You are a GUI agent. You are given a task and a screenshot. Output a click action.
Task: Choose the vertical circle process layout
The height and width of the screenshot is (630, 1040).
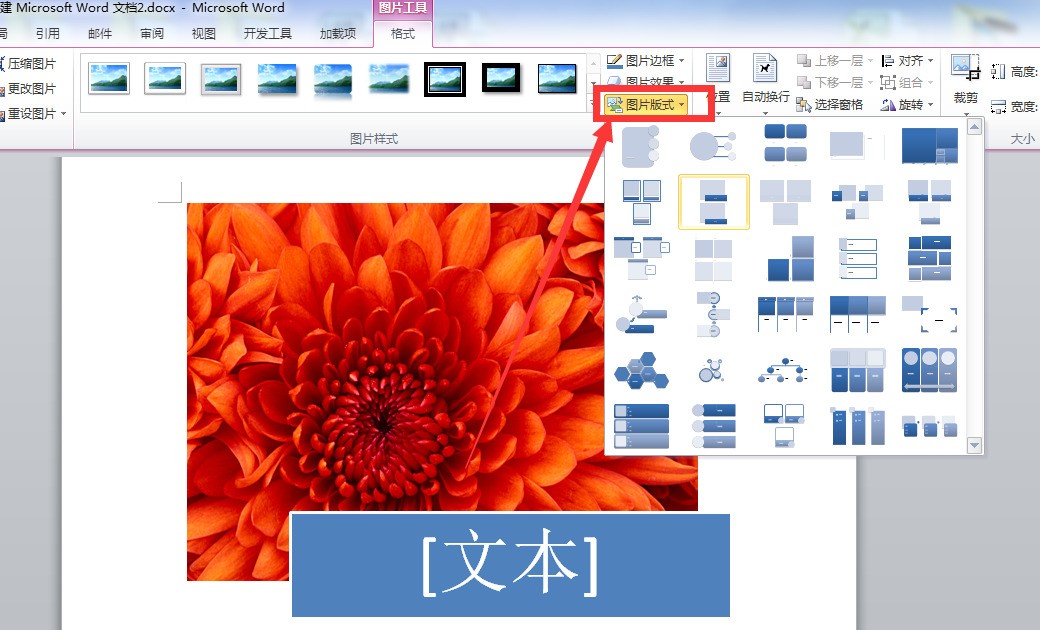713,314
